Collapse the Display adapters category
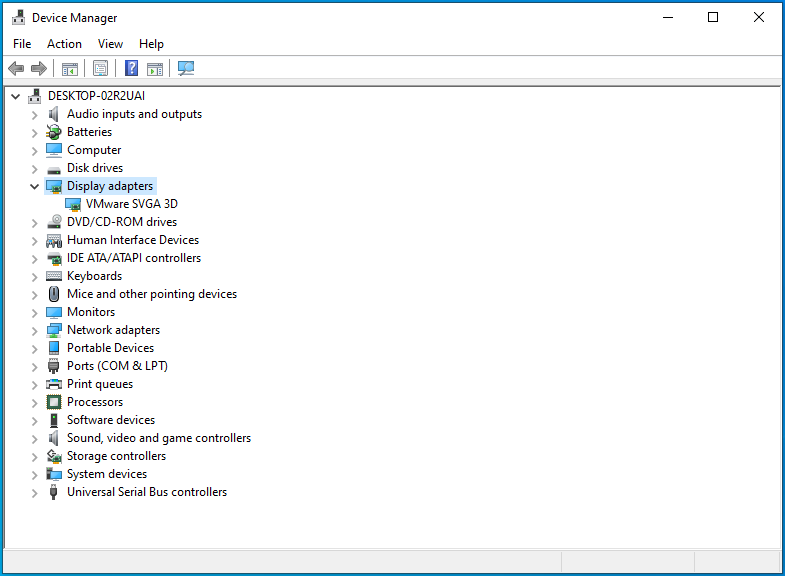This screenshot has height=576, width=785. pyautogui.click(x=35, y=186)
